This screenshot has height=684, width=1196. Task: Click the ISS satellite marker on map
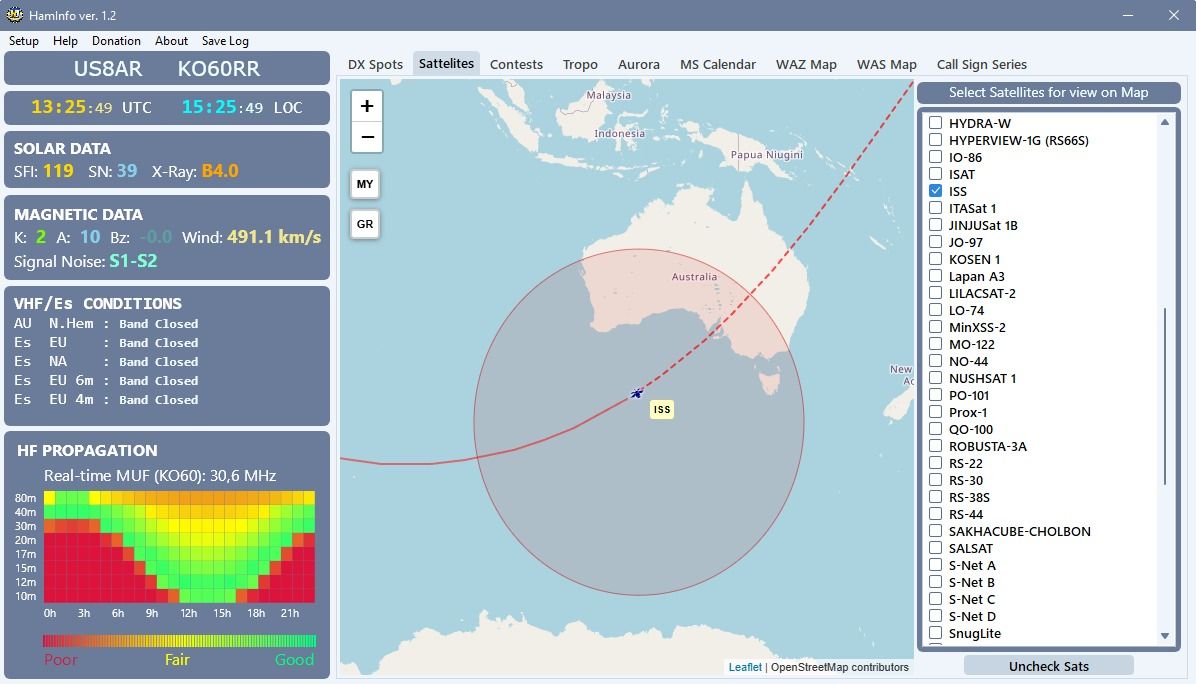tap(636, 393)
